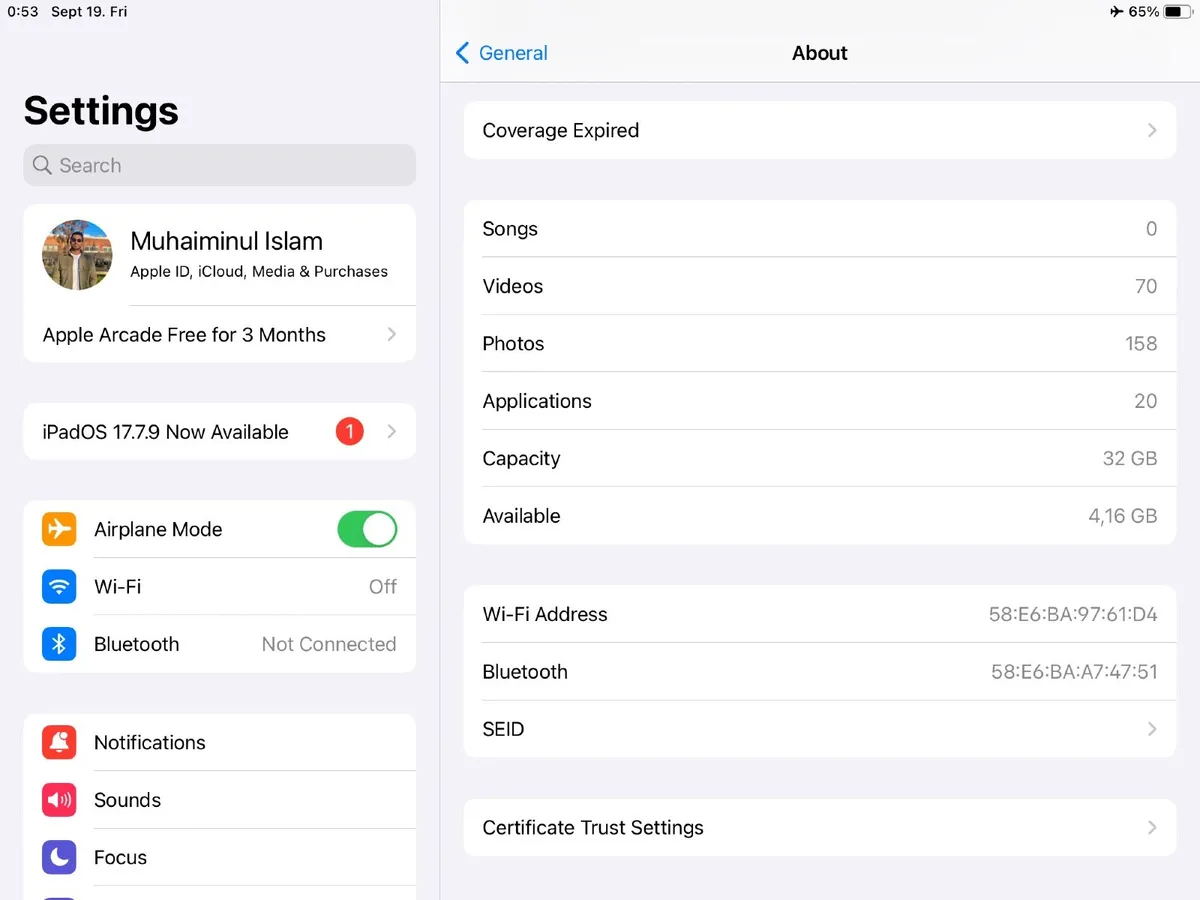Tap the Songs row
This screenshot has width=1200, height=900.
(820, 228)
